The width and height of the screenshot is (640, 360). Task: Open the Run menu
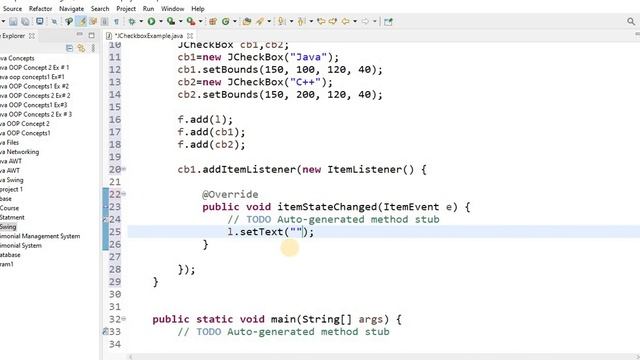[148, 9]
